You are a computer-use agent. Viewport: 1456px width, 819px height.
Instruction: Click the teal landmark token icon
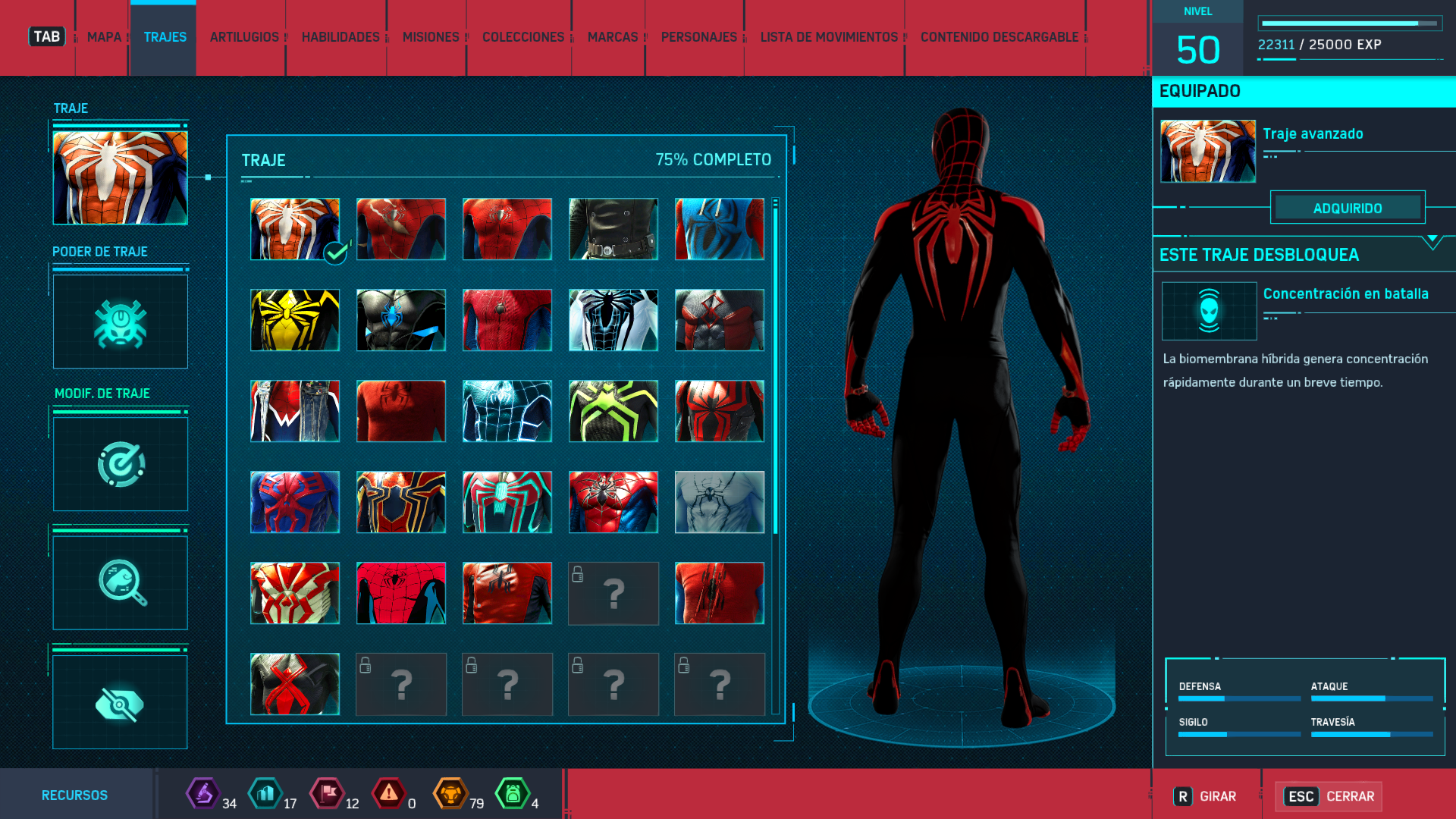265,794
